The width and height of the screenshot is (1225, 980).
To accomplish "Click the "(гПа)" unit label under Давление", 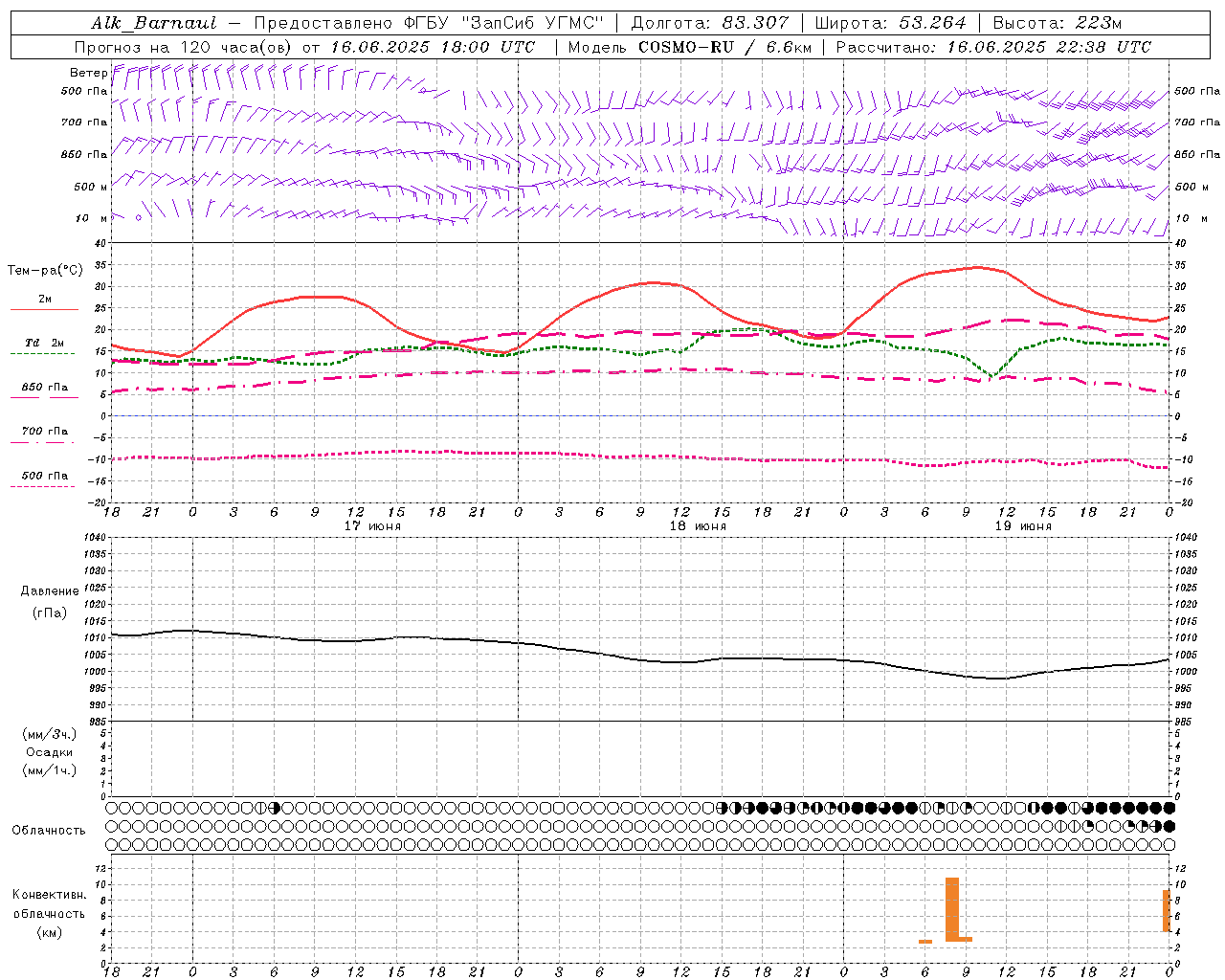I will (x=50, y=613).
